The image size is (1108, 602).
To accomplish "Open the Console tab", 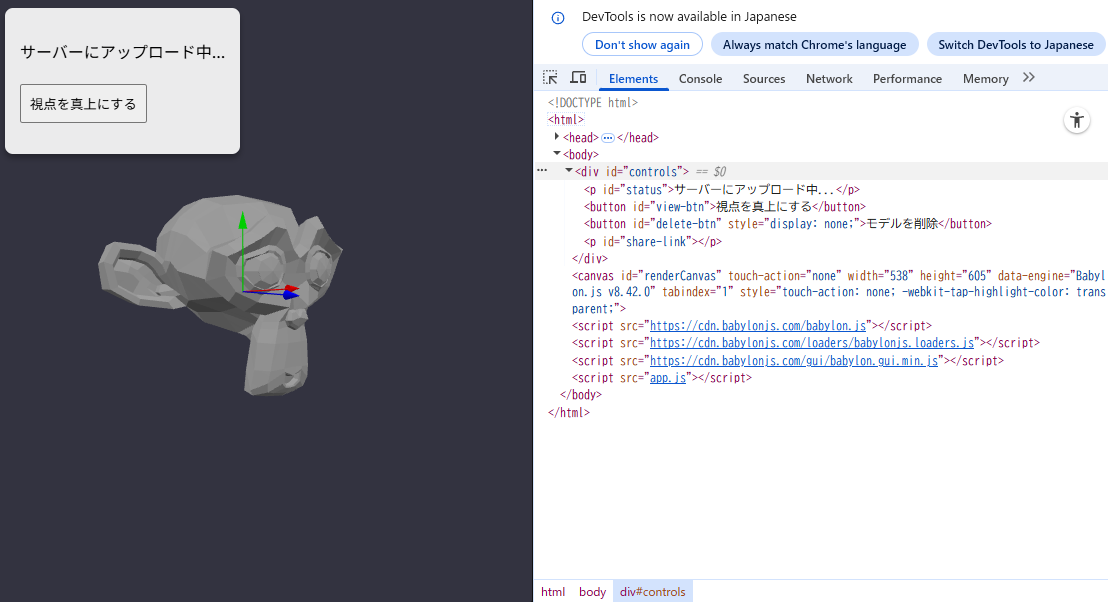I will click(x=700, y=79).
